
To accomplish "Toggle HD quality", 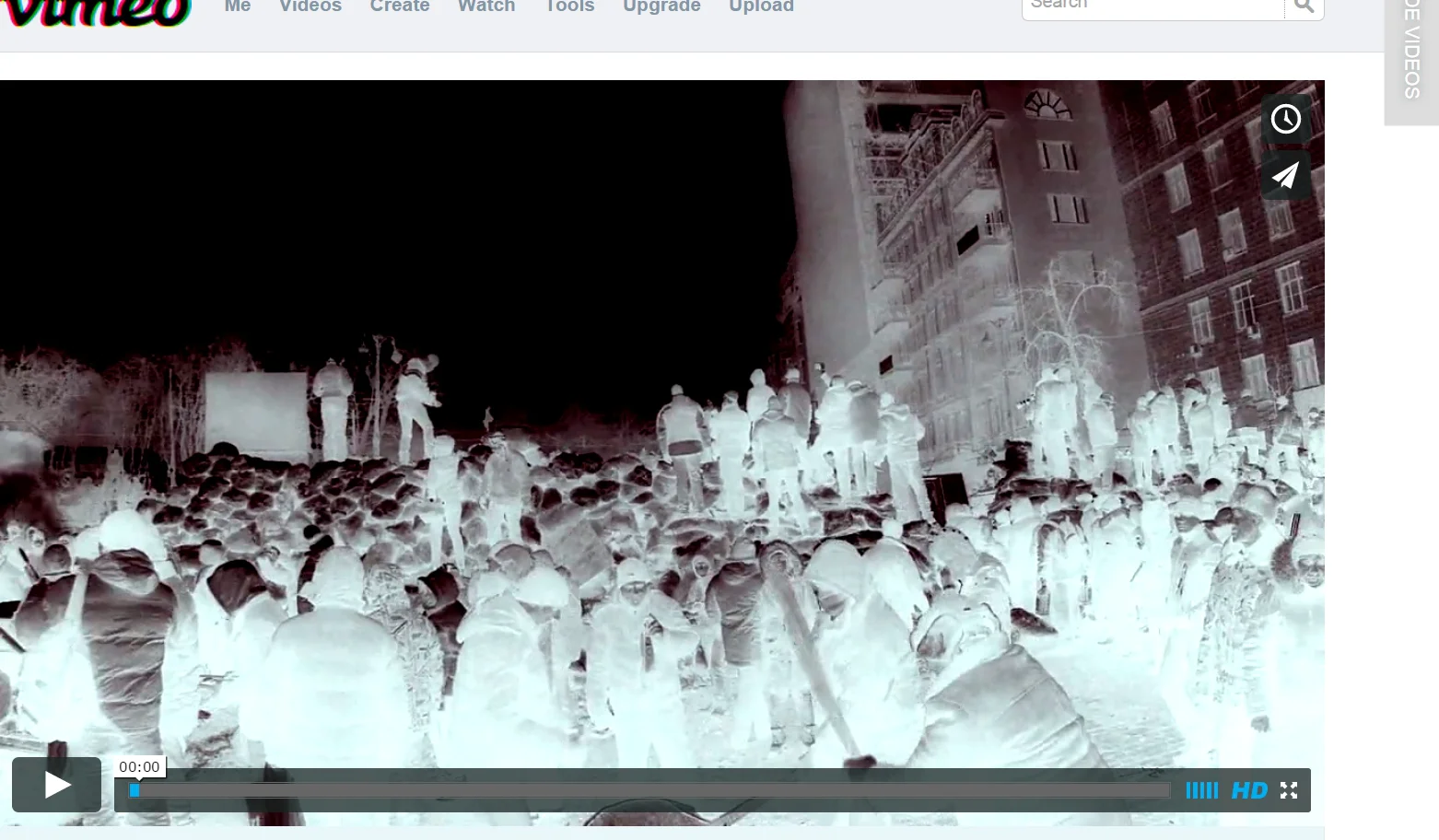I will (x=1249, y=790).
